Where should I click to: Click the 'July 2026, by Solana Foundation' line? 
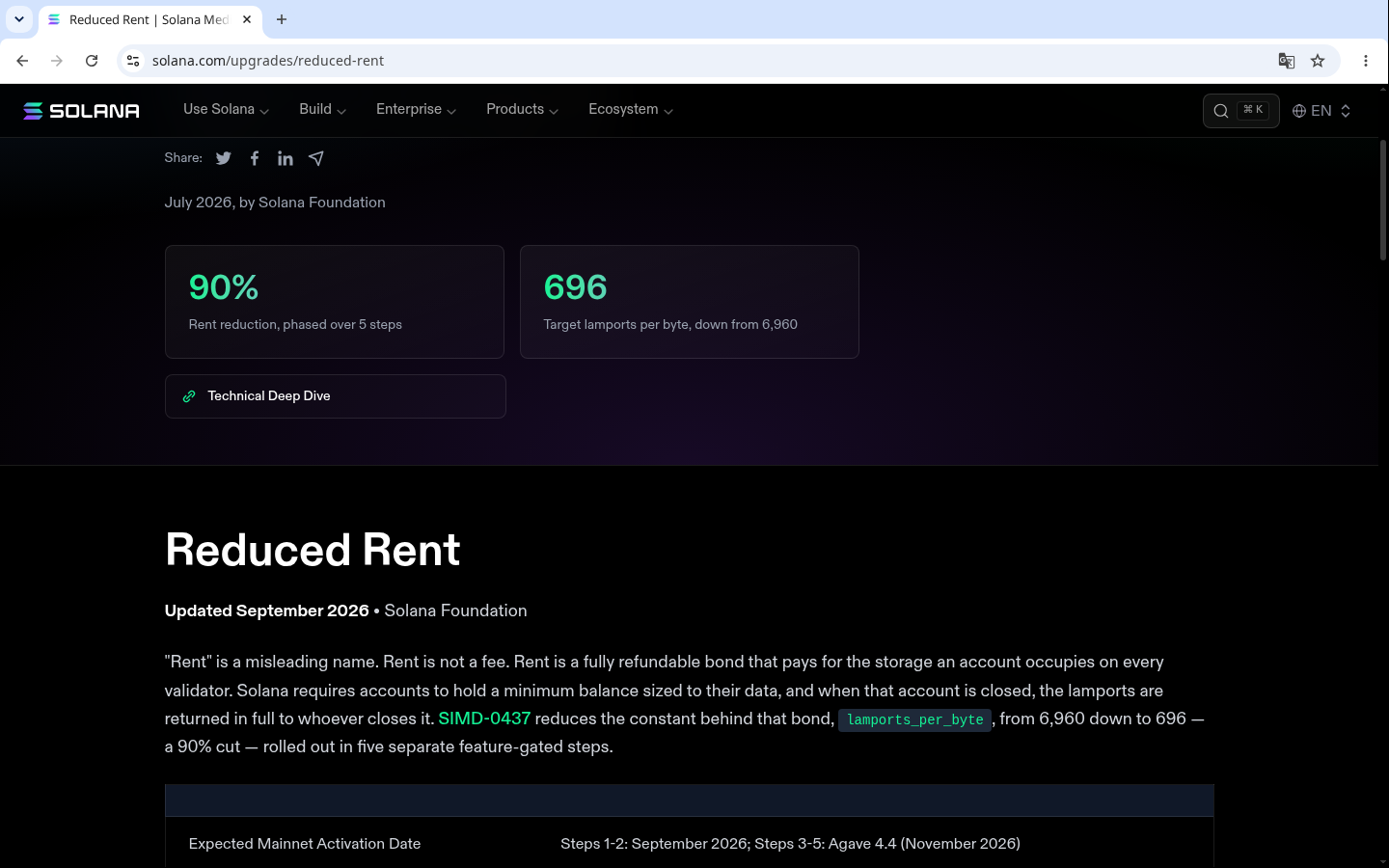click(275, 203)
